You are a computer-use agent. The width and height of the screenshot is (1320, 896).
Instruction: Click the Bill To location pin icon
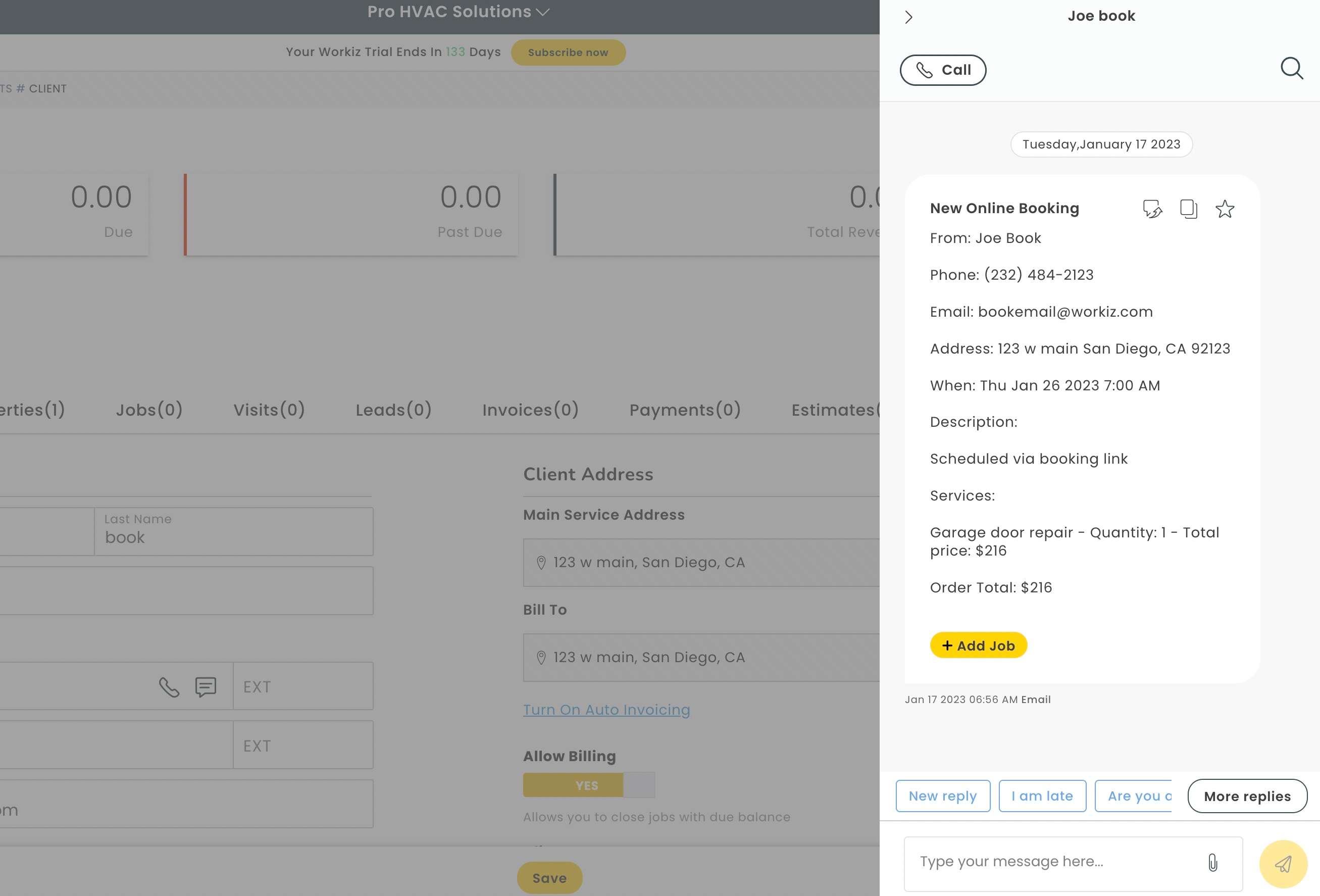[541, 658]
